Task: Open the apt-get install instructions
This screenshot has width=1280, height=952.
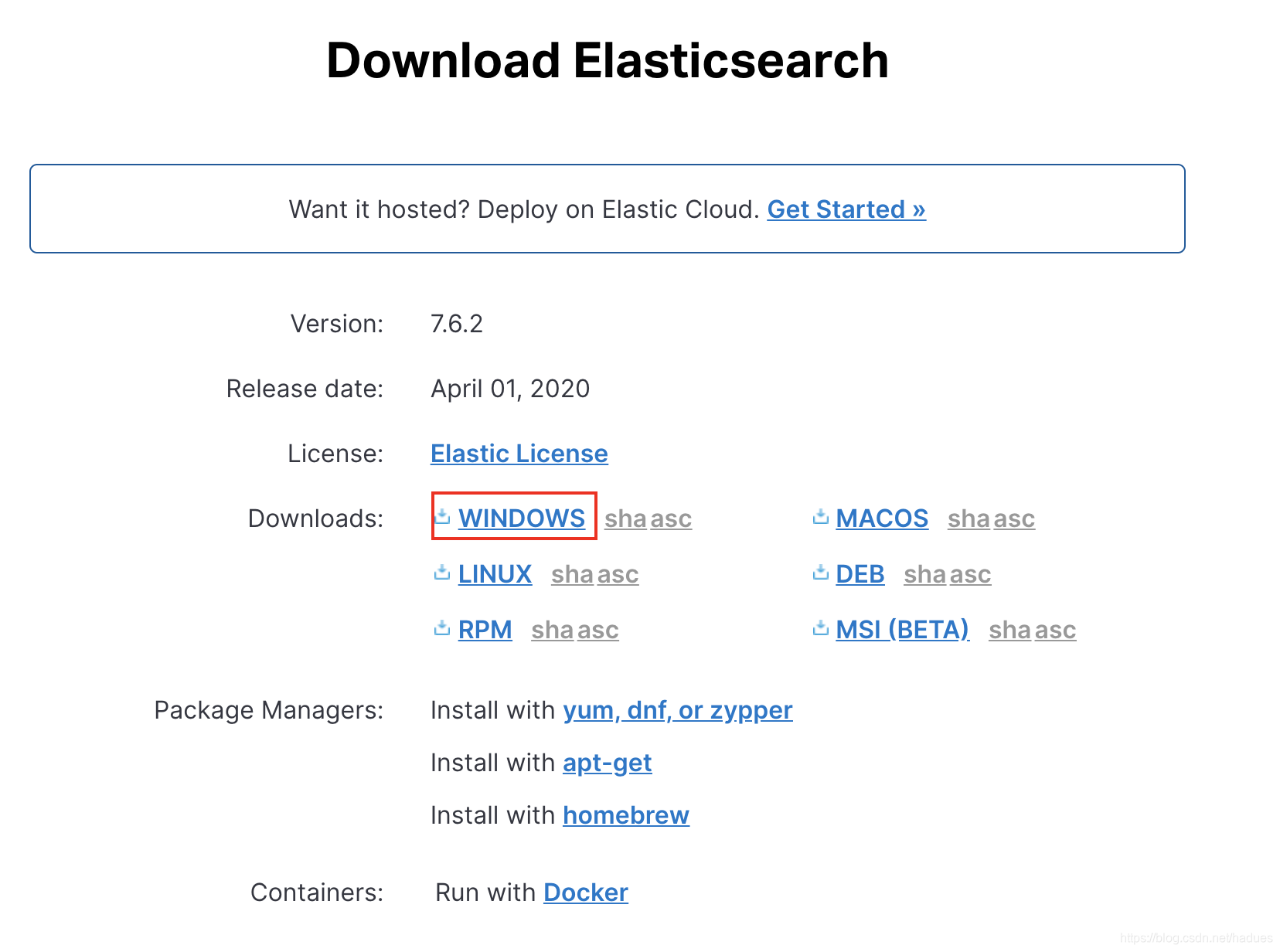Action: (x=608, y=763)
